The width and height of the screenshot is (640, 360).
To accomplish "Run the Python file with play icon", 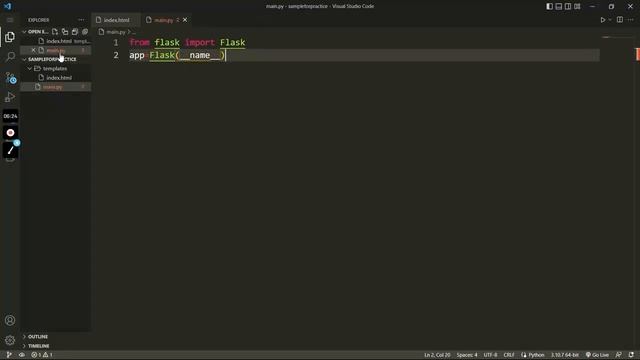I will tap(603, 20).
